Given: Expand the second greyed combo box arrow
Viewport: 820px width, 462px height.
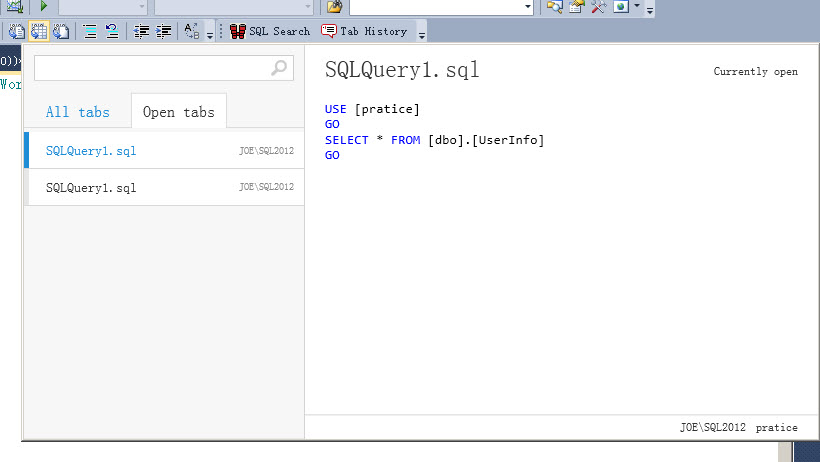Looking at the screenshot, I should pos(308,6).
